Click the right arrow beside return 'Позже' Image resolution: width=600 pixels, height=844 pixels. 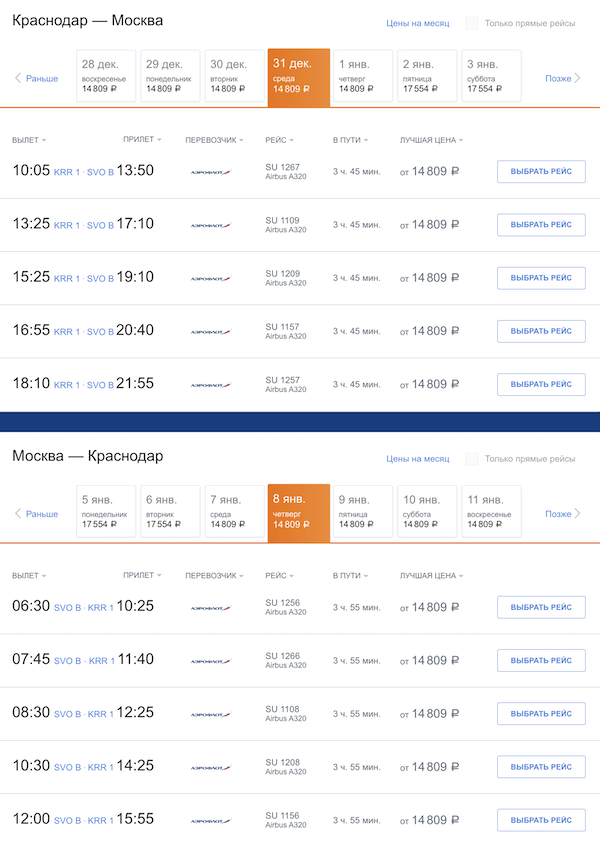[x=578, y=514]
